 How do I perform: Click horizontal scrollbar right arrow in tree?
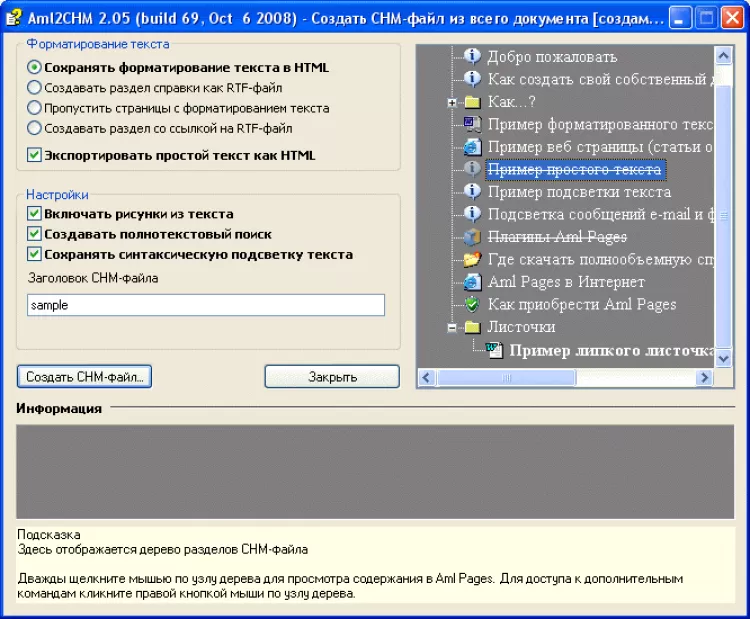[x=704, y=377]
